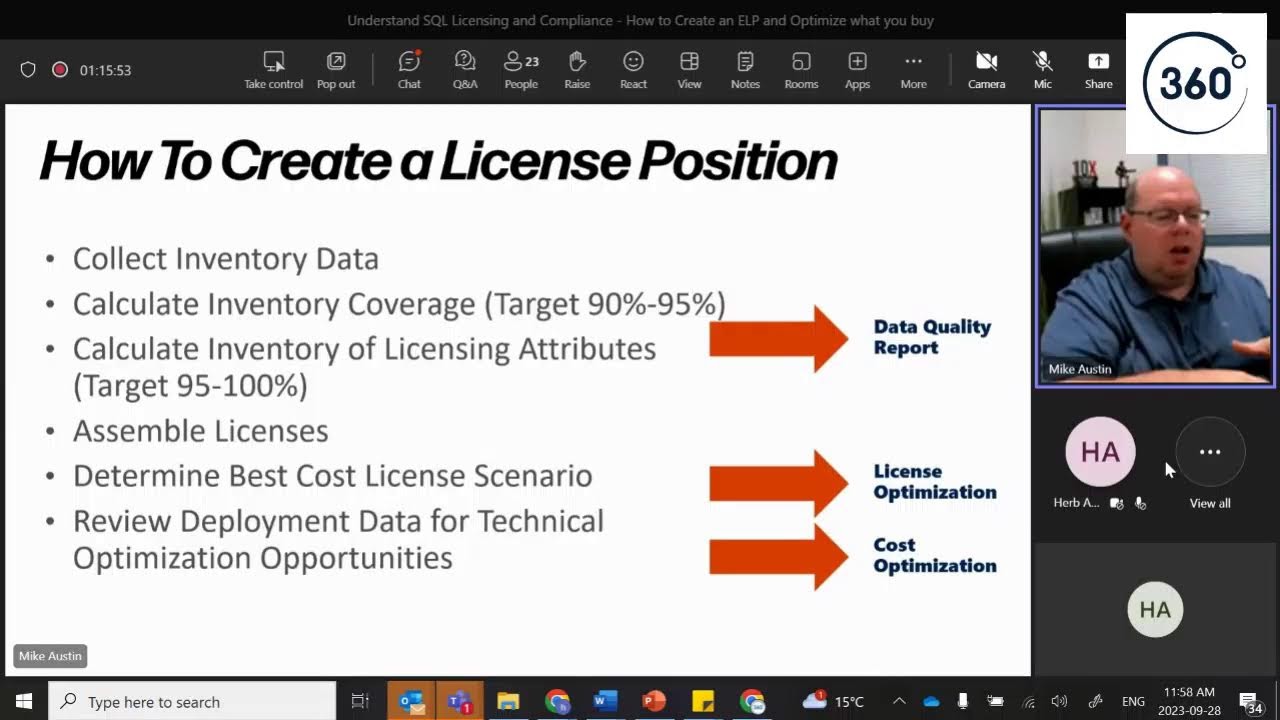
Task: Open the meeting Chat panel
Action: point(409,70)
